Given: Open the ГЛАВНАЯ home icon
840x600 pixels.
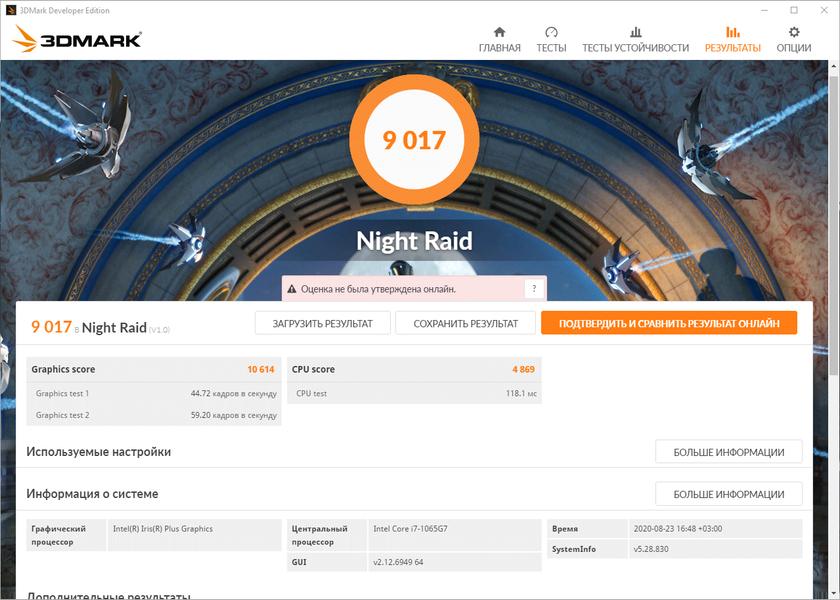Looking at the screenshot, I should tap(499, 32).
